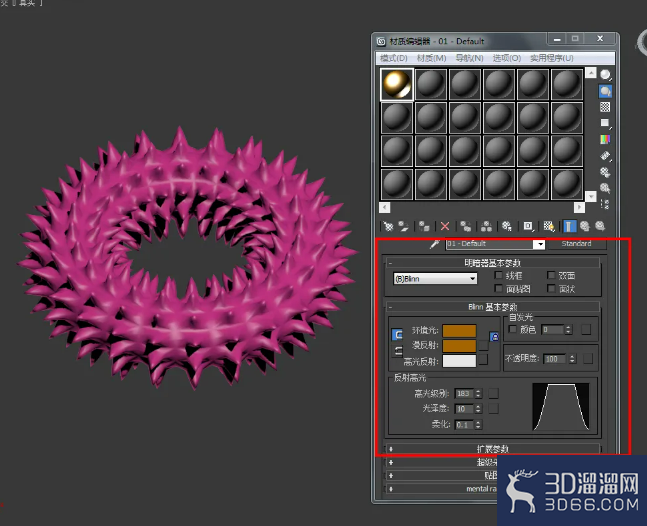The image size is (647, 526).
Task: Click the Select by Material icon
Action: pos(605,188)
